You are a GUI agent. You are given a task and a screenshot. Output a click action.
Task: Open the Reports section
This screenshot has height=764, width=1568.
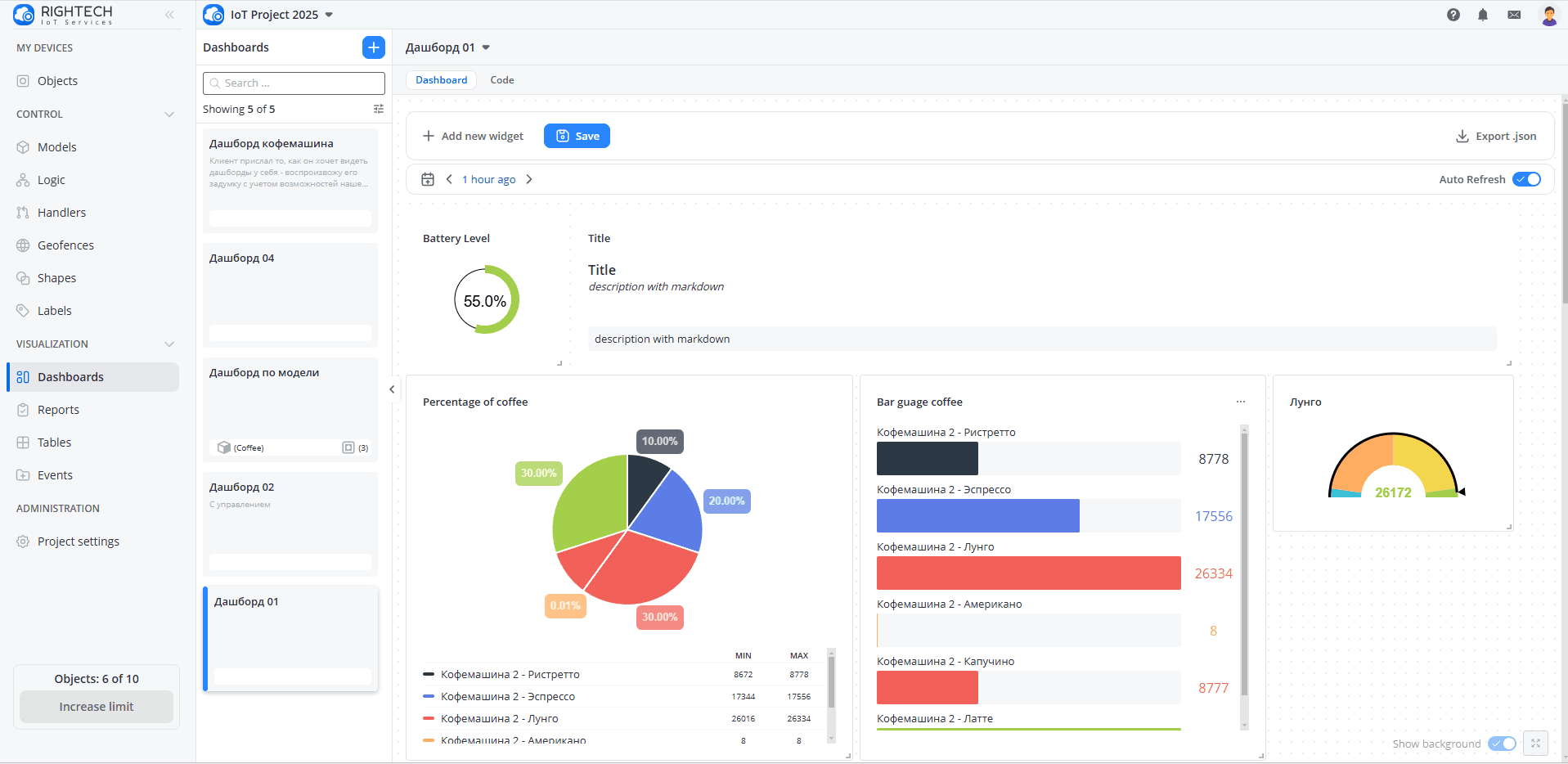click(57, 409)
